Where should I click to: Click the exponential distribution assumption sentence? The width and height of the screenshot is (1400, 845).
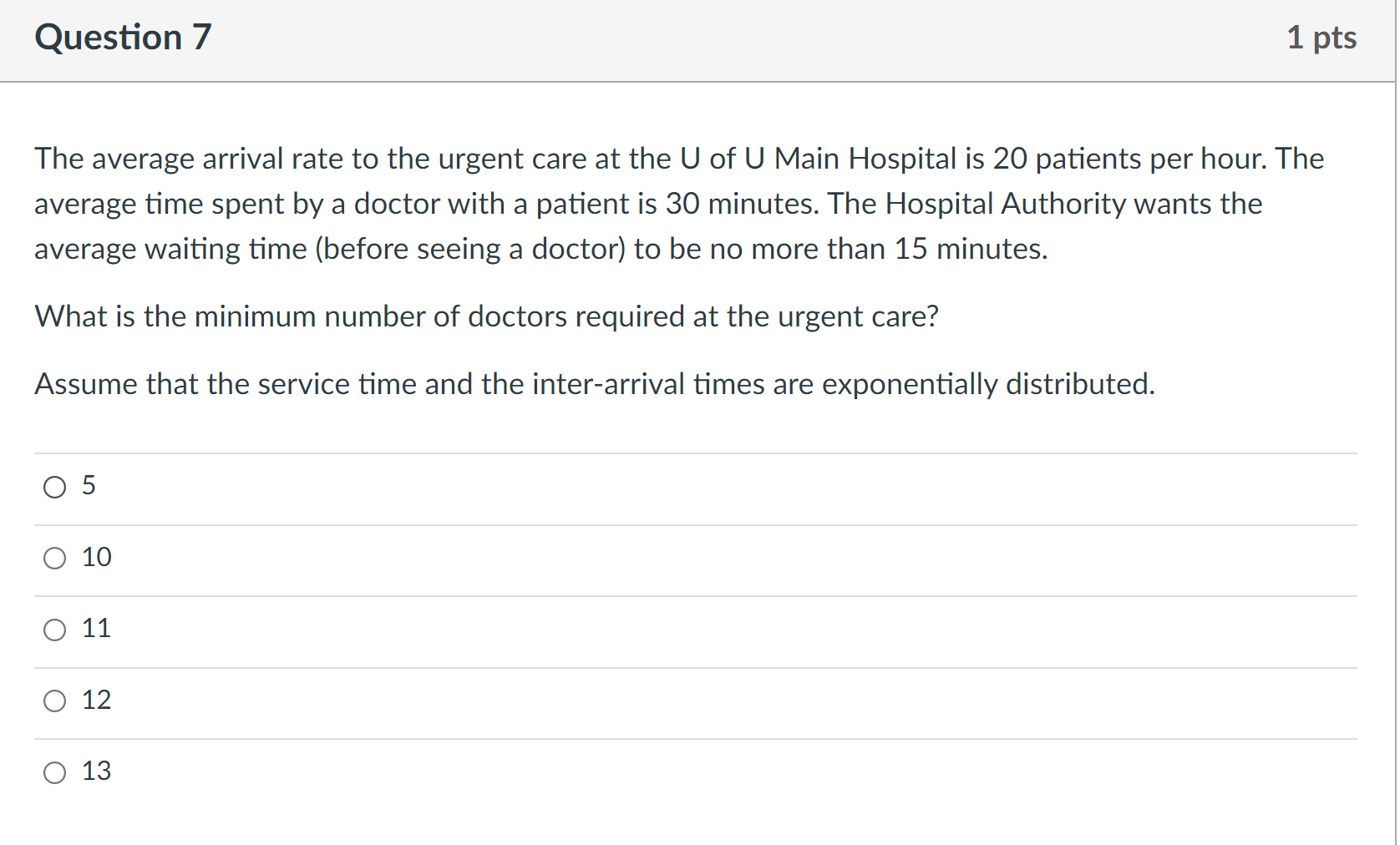tap(595, 383)
